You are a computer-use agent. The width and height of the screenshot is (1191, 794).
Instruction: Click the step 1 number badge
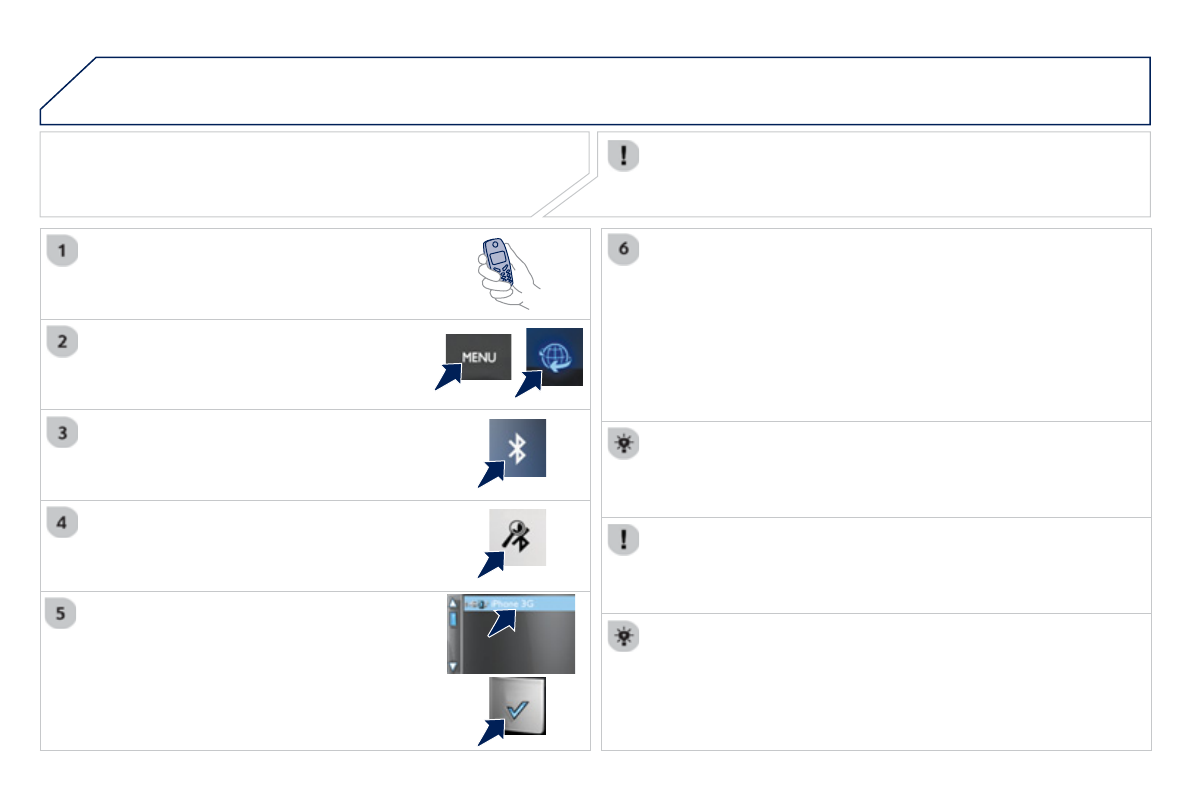point(62,251)
